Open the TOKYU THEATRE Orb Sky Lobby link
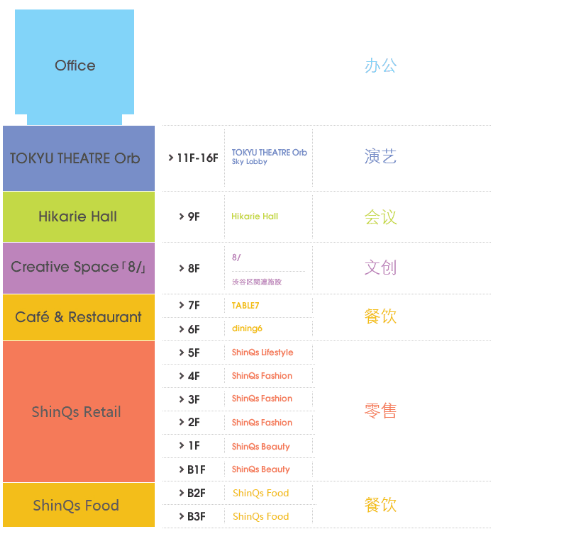579x554 pixels. pos(269,157)
